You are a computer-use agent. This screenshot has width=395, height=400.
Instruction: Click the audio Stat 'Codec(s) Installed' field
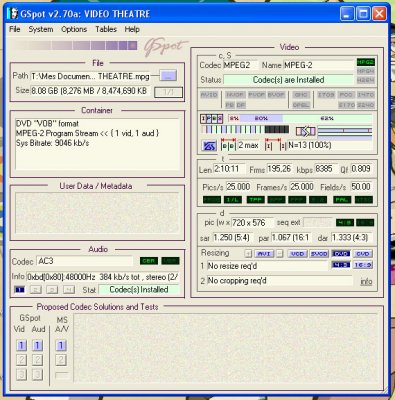(x=139, y=290)
